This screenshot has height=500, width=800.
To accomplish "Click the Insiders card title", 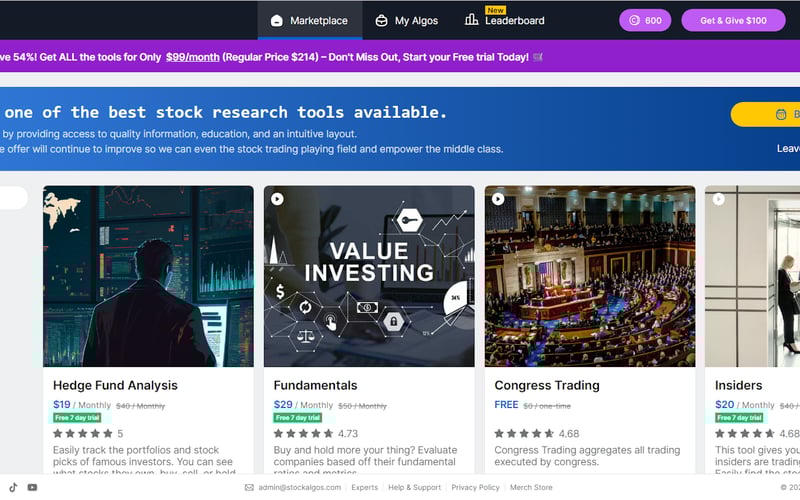I will point(738,385).
